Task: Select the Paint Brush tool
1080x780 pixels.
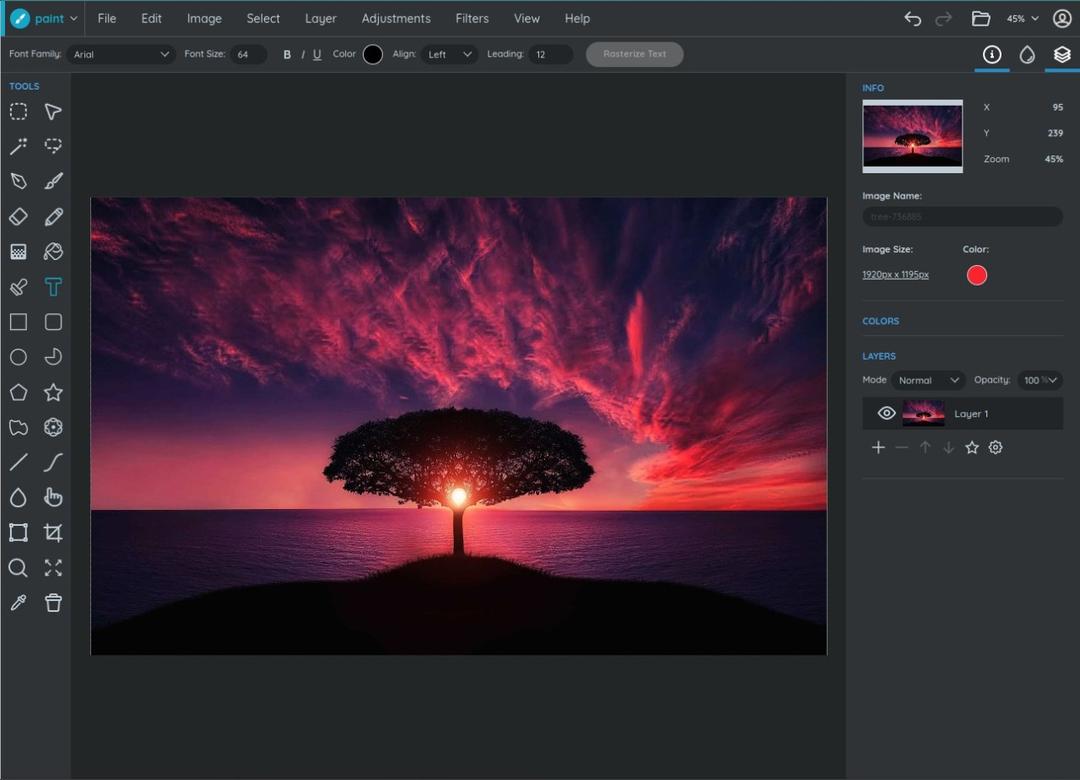Action: 53,181
